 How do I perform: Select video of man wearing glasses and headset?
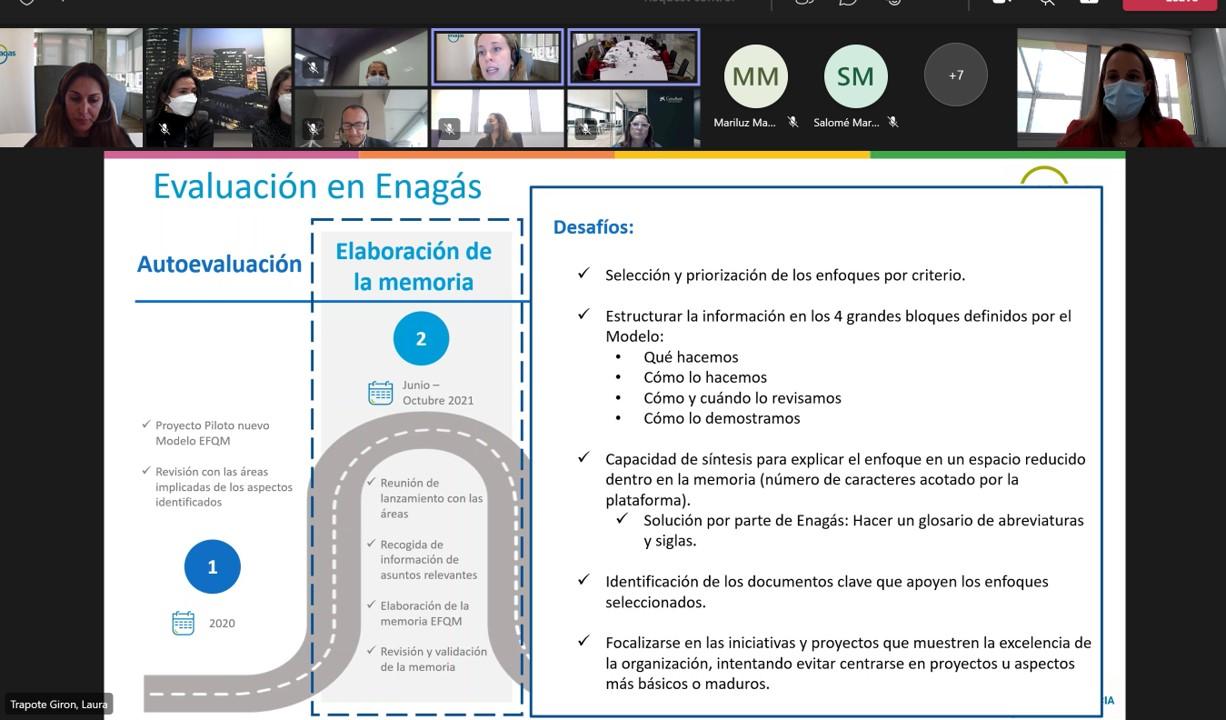(x=361, y=118)
